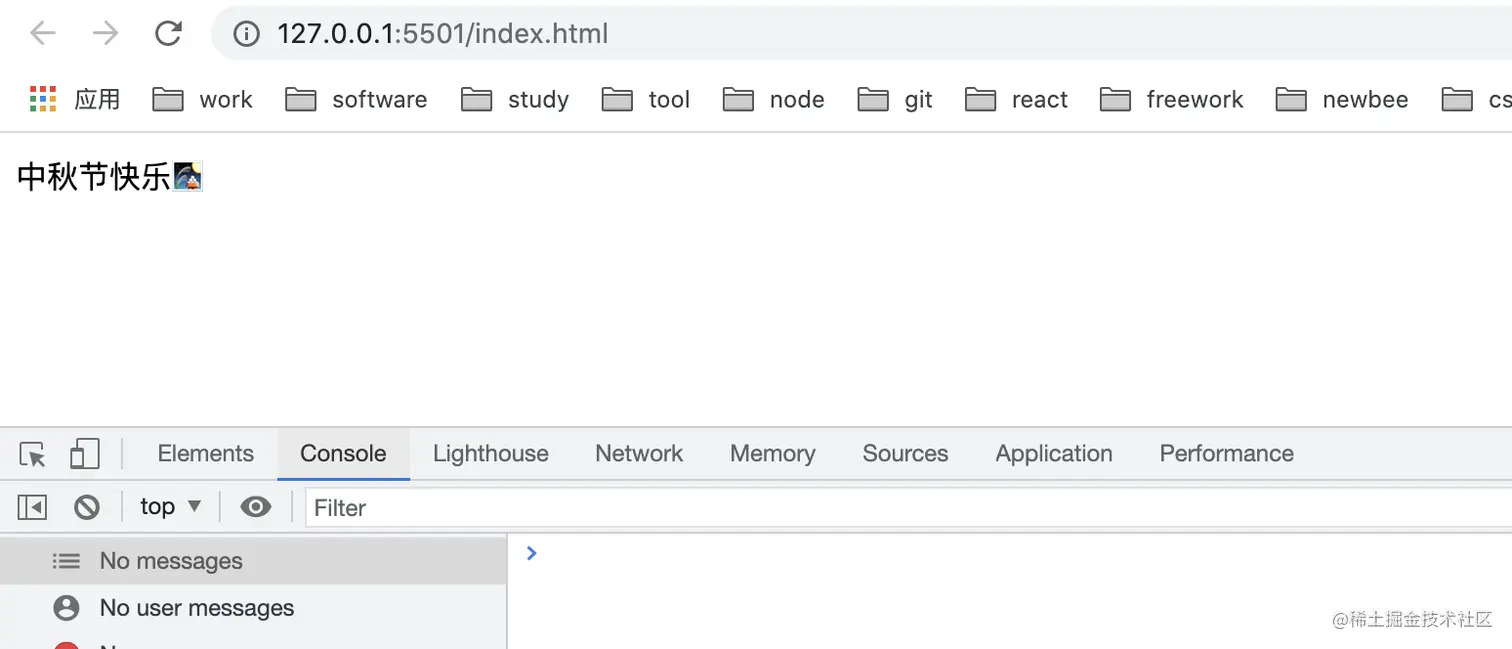Switch to the Console tab

pyautogui.click(x=343, y=454)
